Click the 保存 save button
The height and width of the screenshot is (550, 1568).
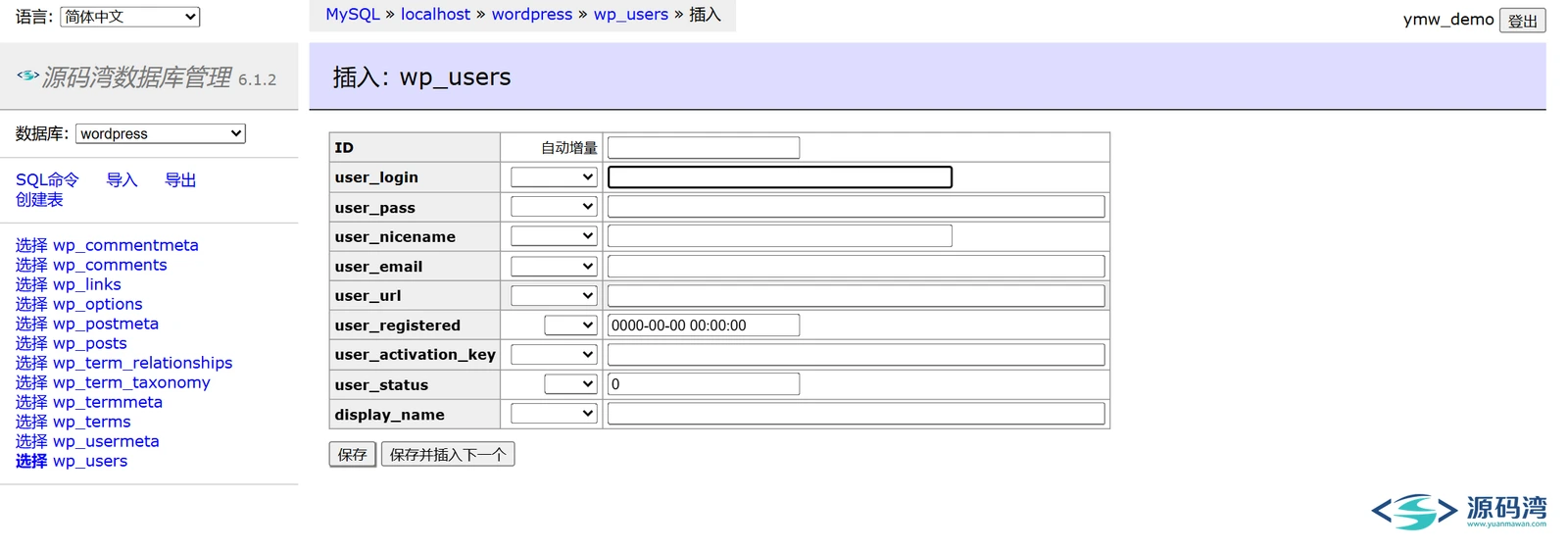(x=353, y=455)
